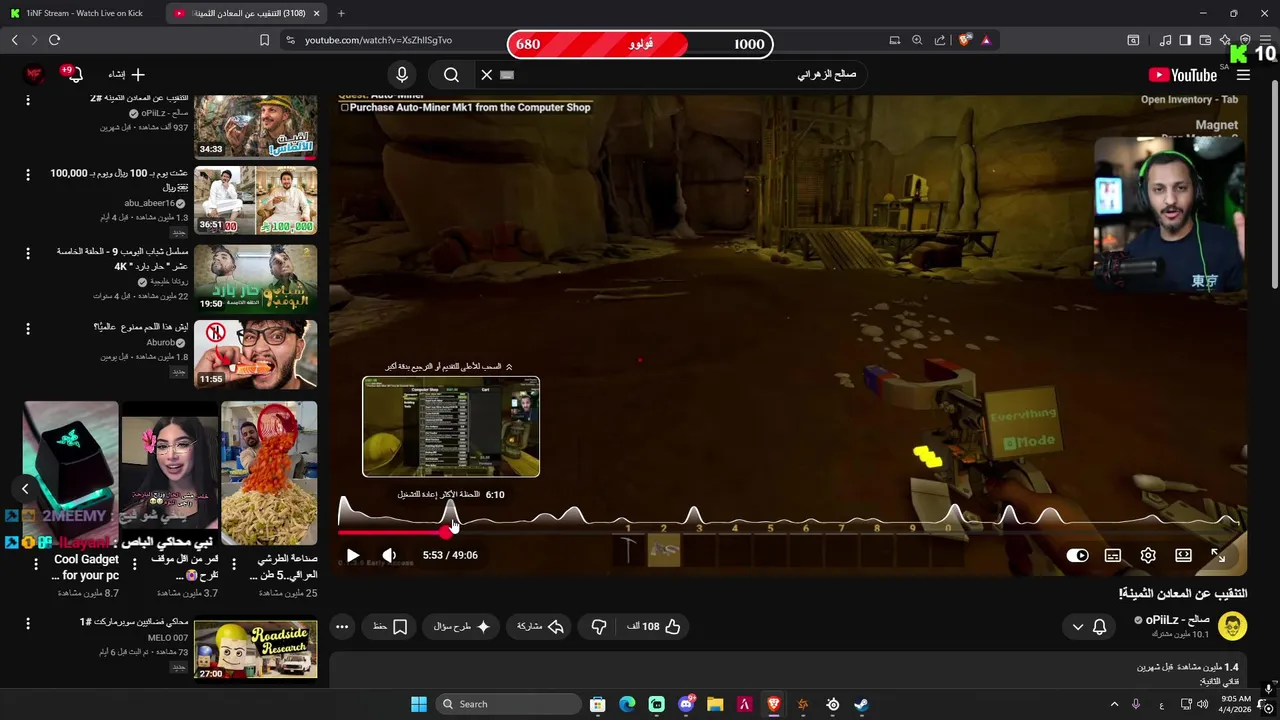Viewport: 1280px width, 720px height.
Task: Open a new browser tab
Action: 341,13
